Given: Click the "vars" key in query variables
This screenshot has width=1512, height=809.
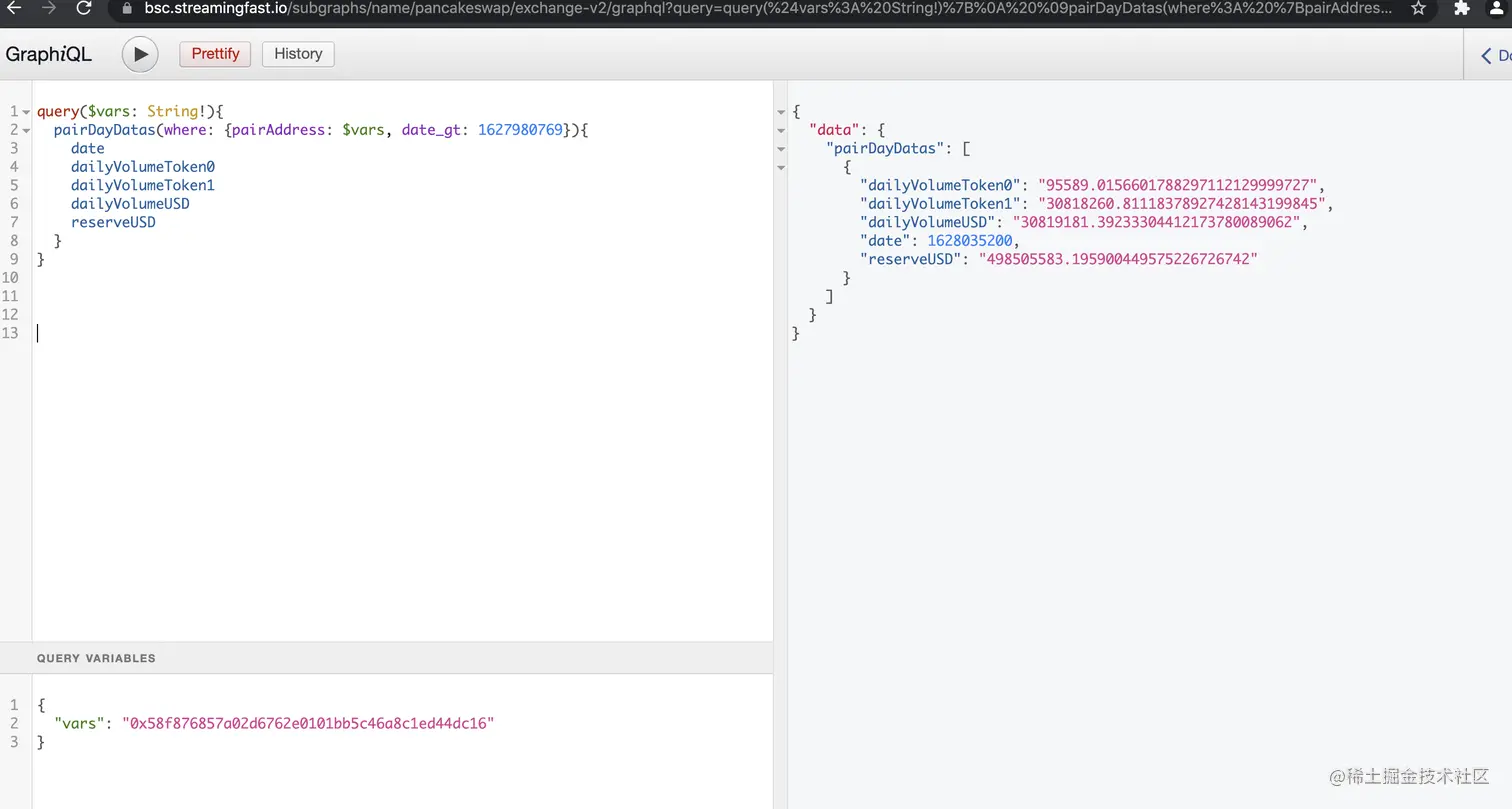Looking at the screenshot, I should (x=80, y=723).
